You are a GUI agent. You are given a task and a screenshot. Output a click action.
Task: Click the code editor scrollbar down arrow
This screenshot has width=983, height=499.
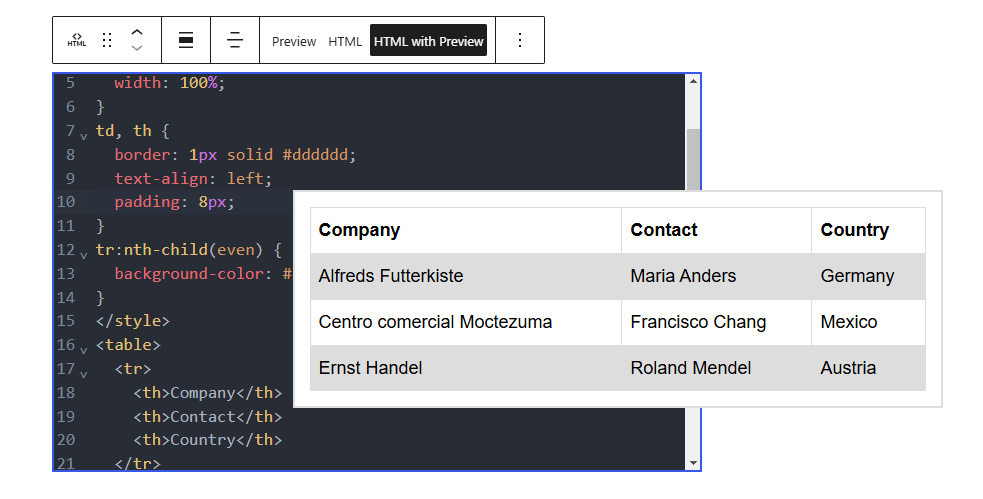(693, 462)
